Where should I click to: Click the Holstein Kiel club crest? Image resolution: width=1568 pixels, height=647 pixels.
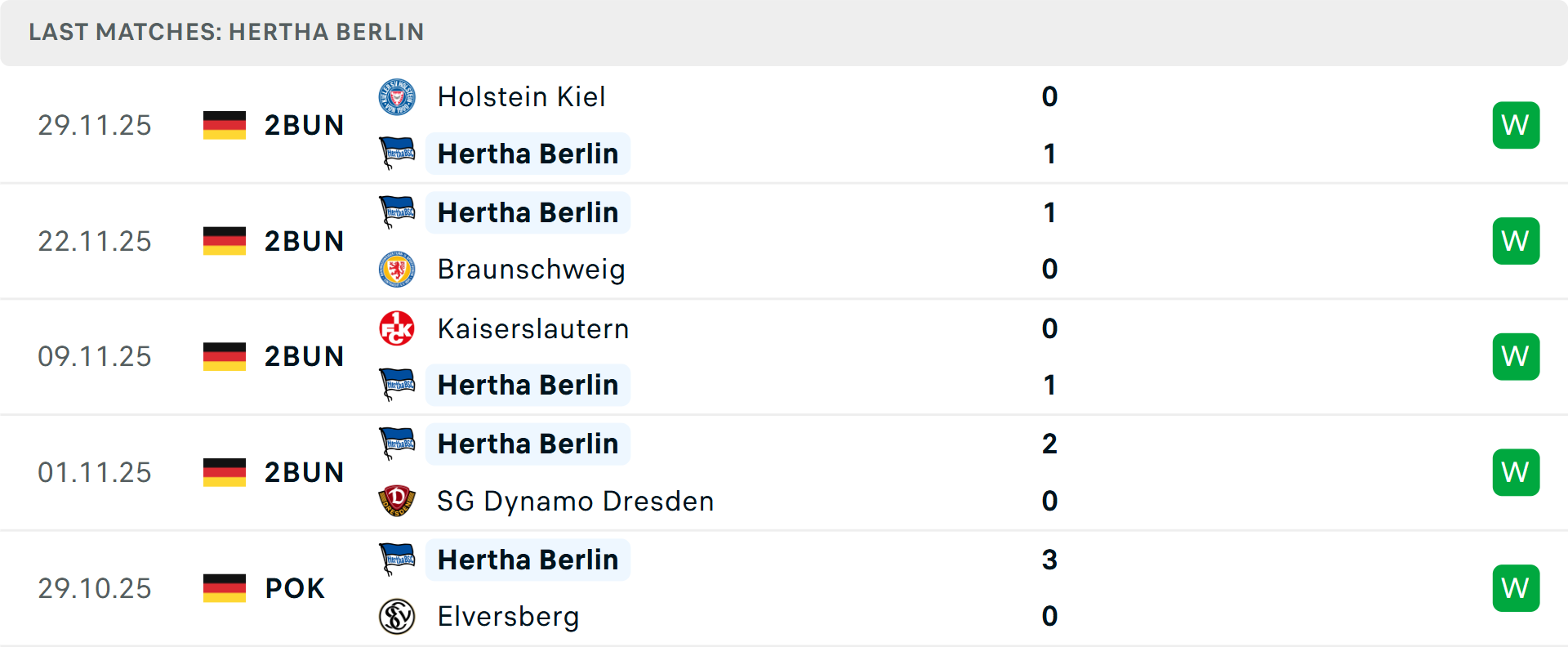[x=398, y=96]
